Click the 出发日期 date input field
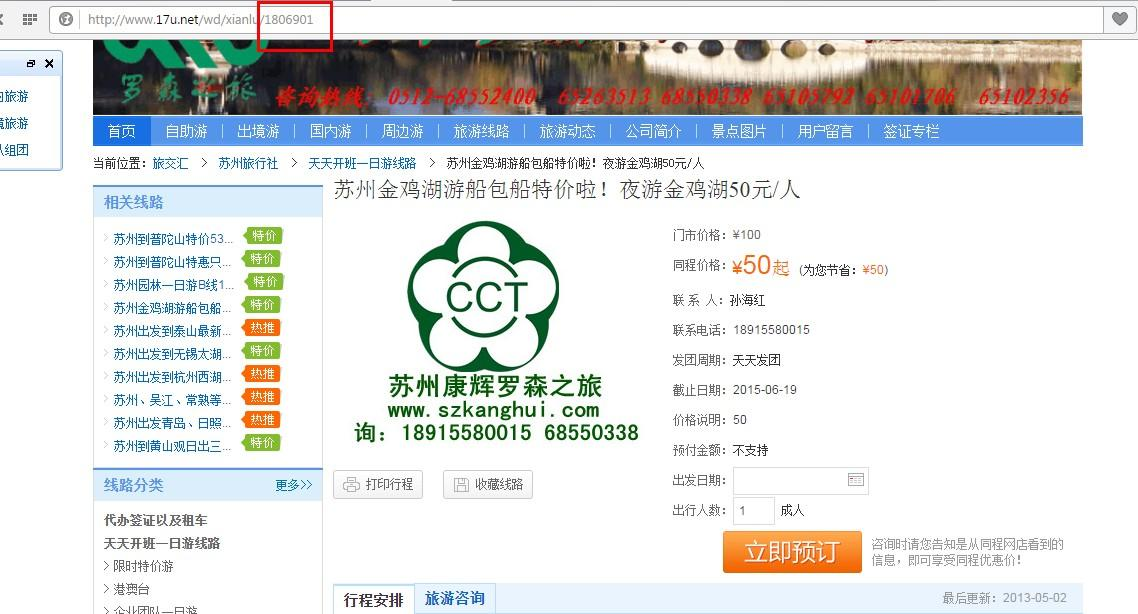Screen dimensions: 1138x614 [x=801, y=480]
